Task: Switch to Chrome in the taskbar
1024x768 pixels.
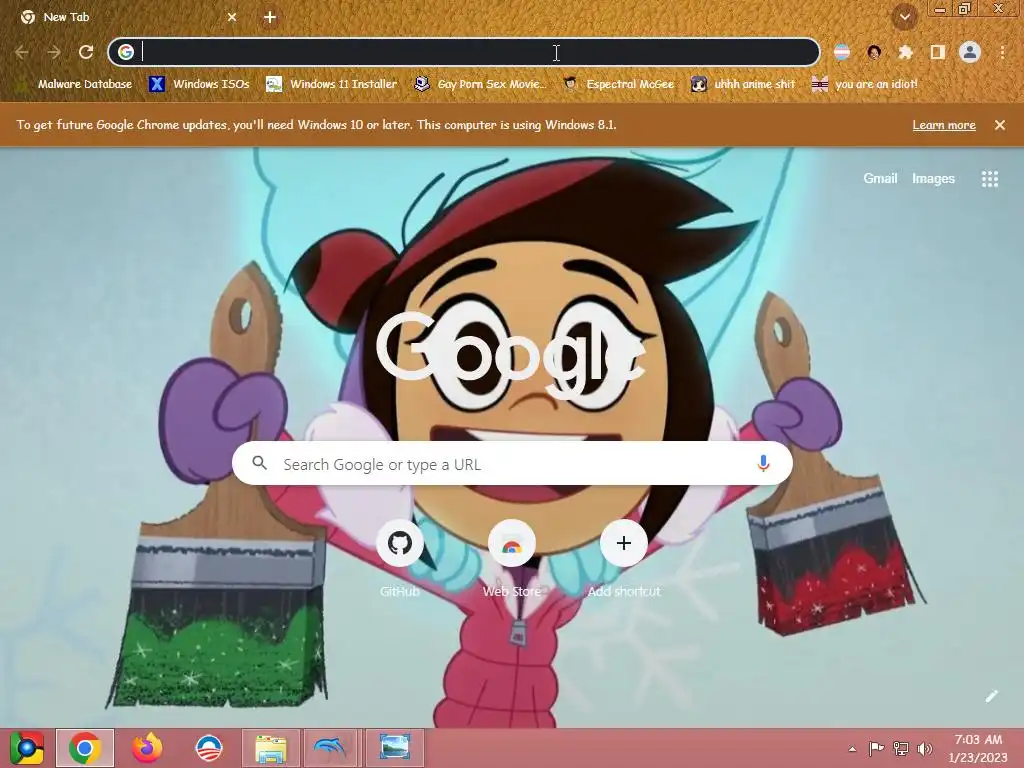Action: pyautogui.click(x=85, y=748)
